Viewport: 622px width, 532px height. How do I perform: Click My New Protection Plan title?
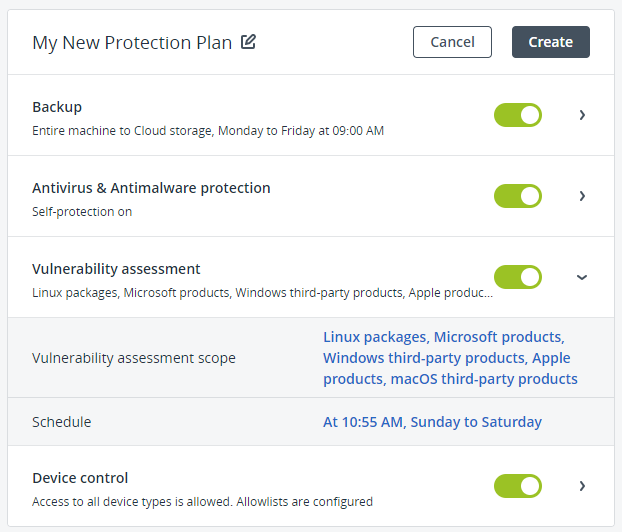[x=132, y=43]
